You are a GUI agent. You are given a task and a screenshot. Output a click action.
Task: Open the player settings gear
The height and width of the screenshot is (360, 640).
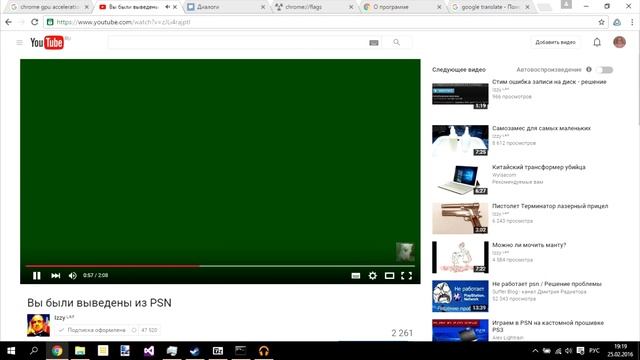(x=373, y=276)
